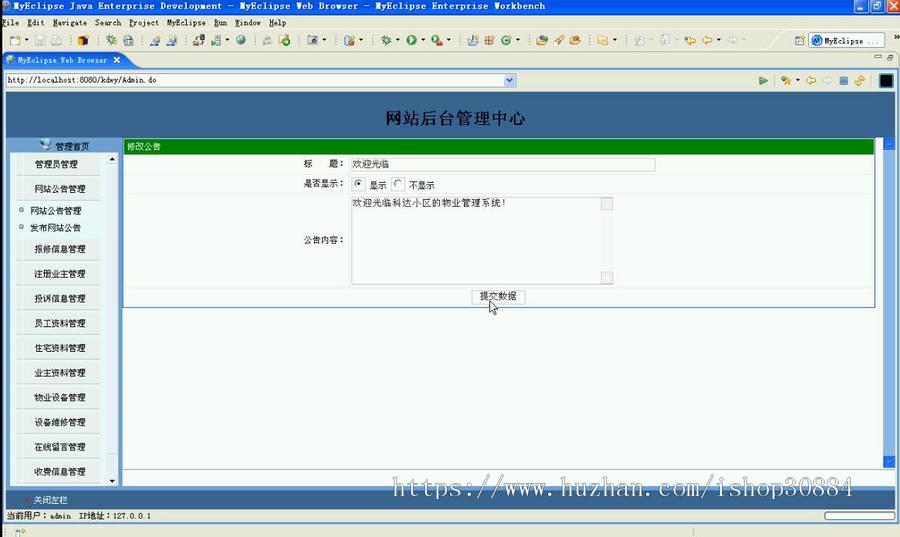Click 关闭左栏 to hide sidebar
This screenshot has width=900, height=537.
coord(50,500)
